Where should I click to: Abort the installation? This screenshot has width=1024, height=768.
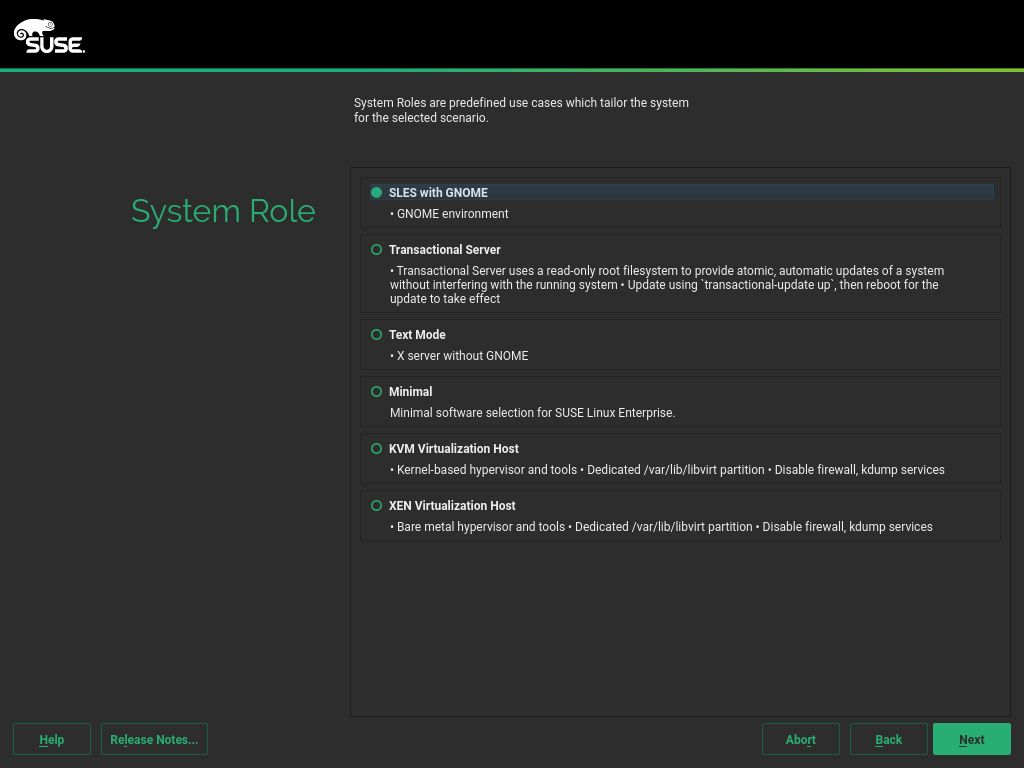coord(801,739)
